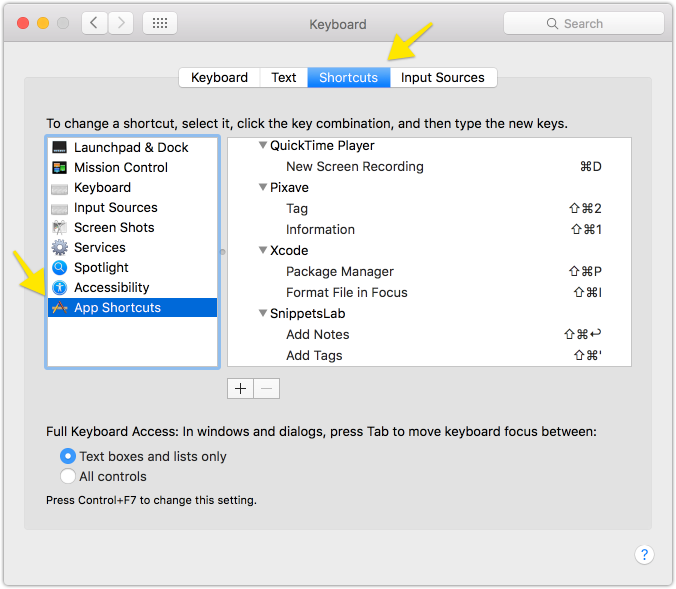Click the SnippetsLab group label
This screenshot has width=676, height=589.
tap(307, 313)
